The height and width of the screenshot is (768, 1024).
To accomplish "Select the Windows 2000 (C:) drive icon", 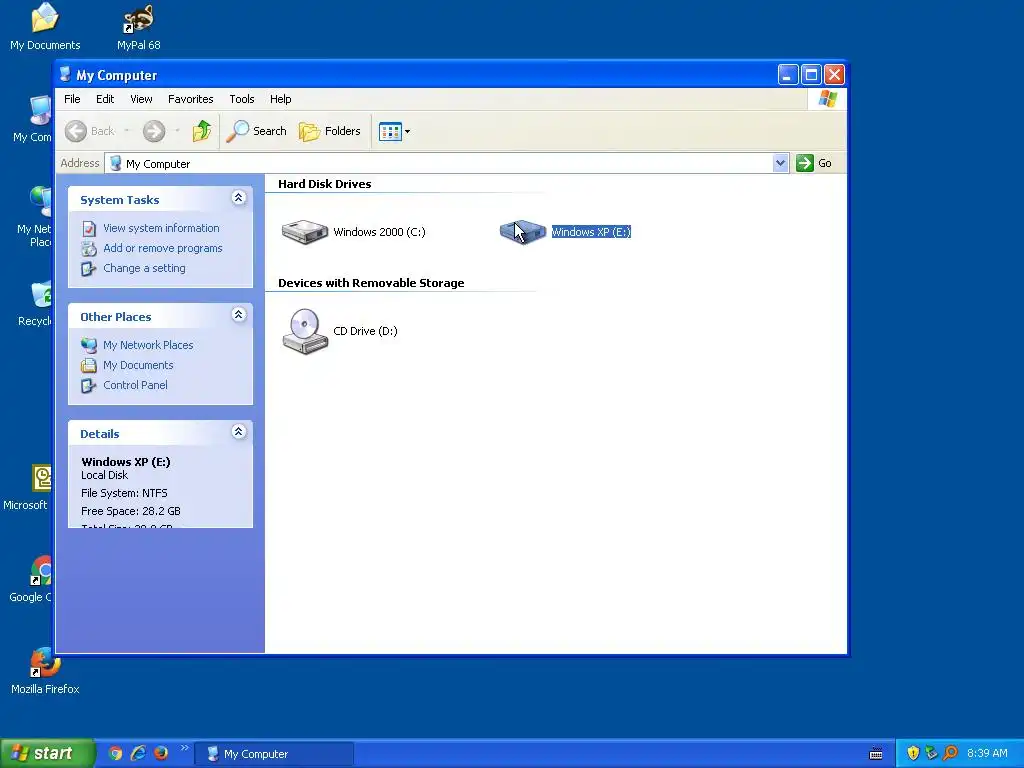I will 304,232.
